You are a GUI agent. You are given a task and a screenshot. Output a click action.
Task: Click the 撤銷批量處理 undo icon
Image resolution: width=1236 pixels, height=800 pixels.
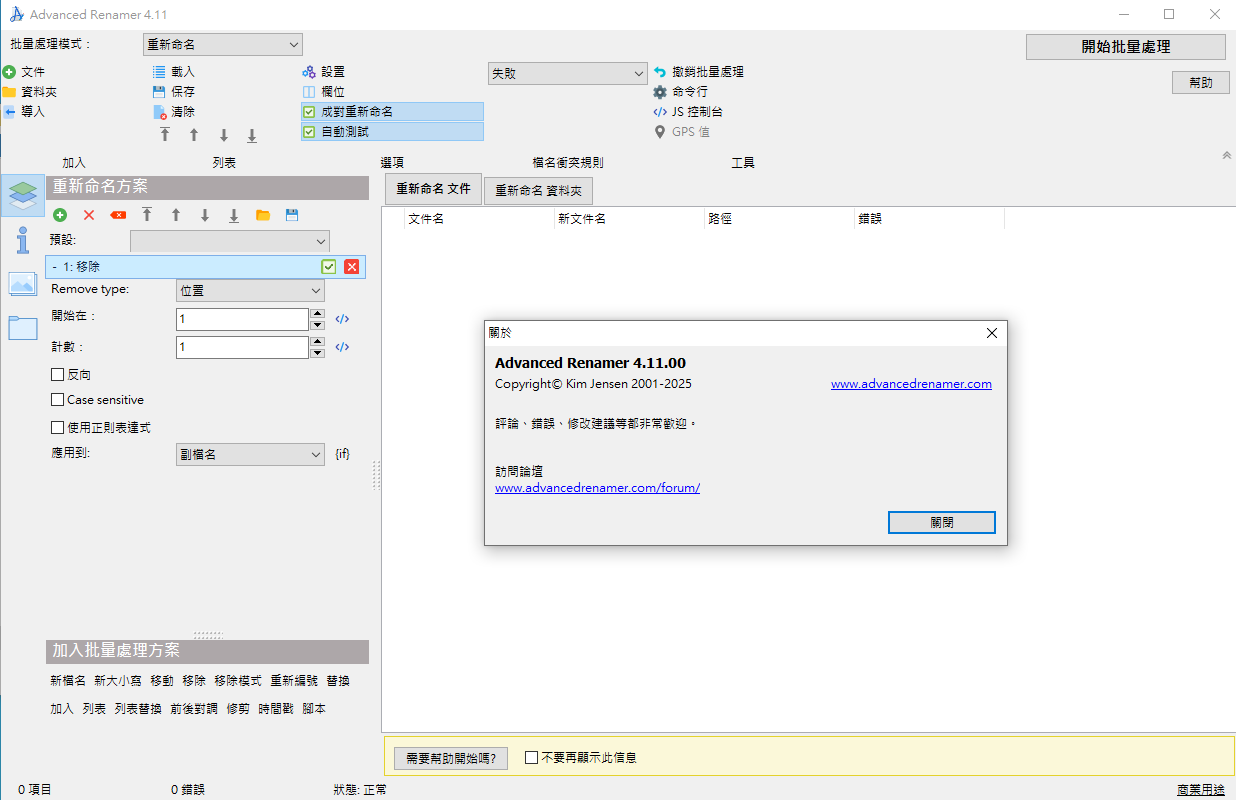[x=660, y=72]
